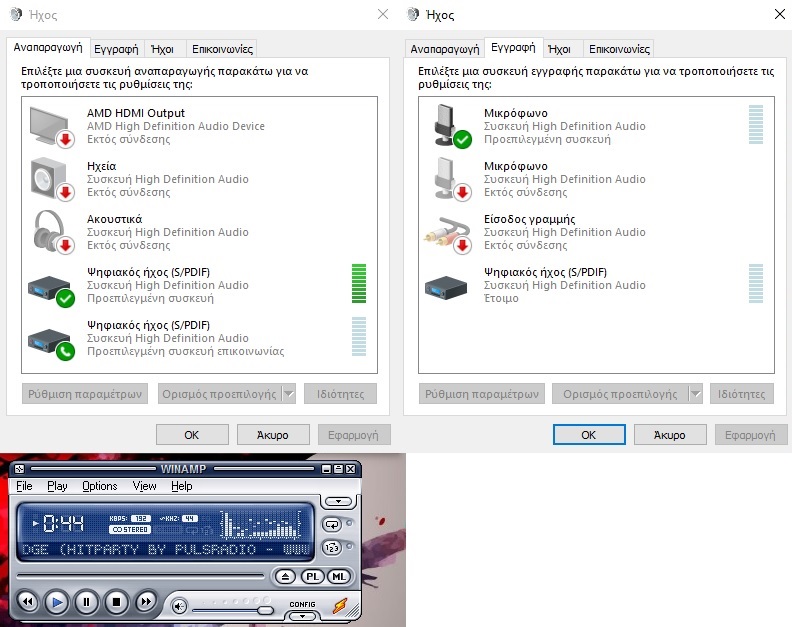
Task: Toggle Winamp repeat mode
Action: (x=333, y=524)
